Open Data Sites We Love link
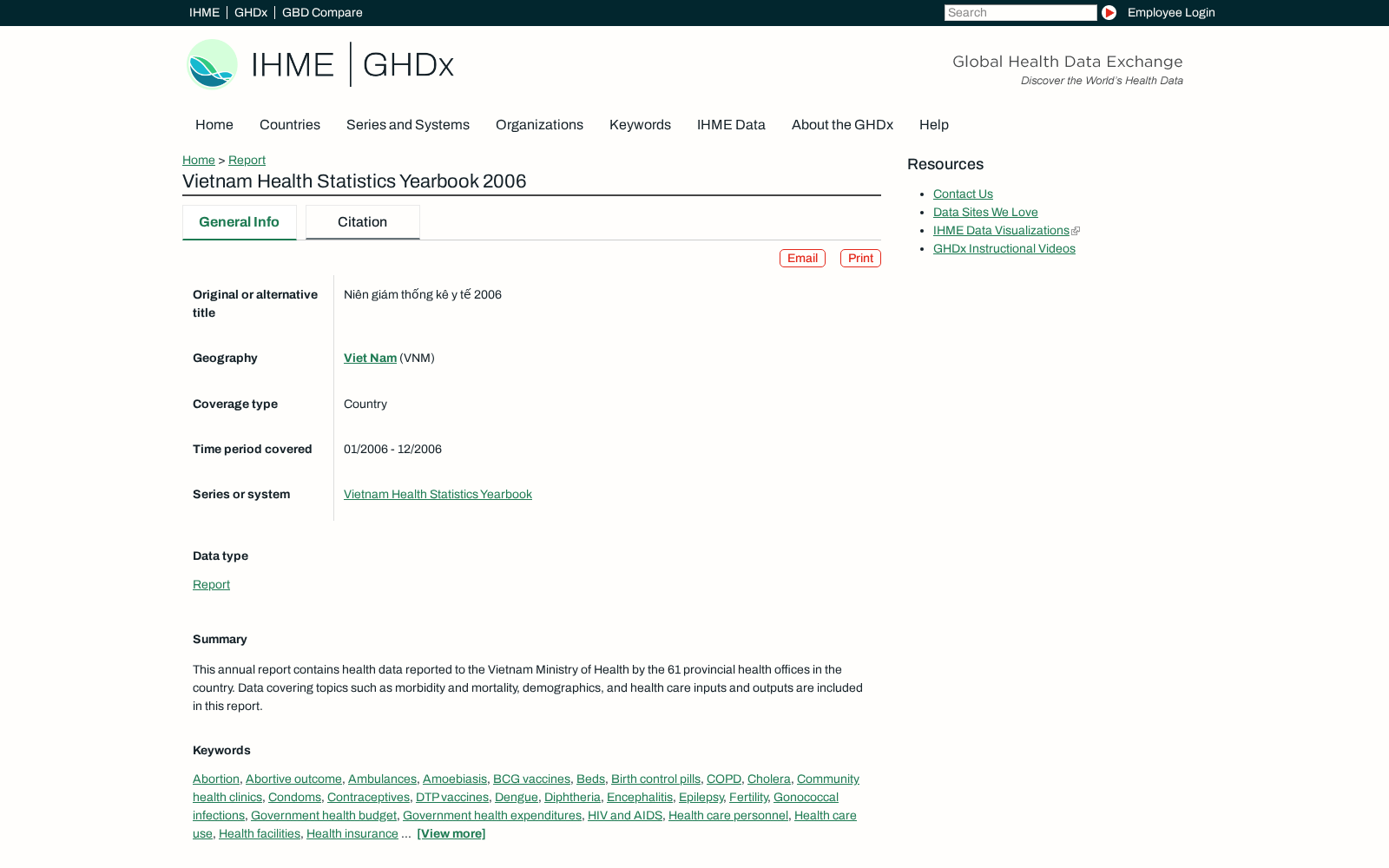The height and width of the screenshot is (868, 1389). 985,213
